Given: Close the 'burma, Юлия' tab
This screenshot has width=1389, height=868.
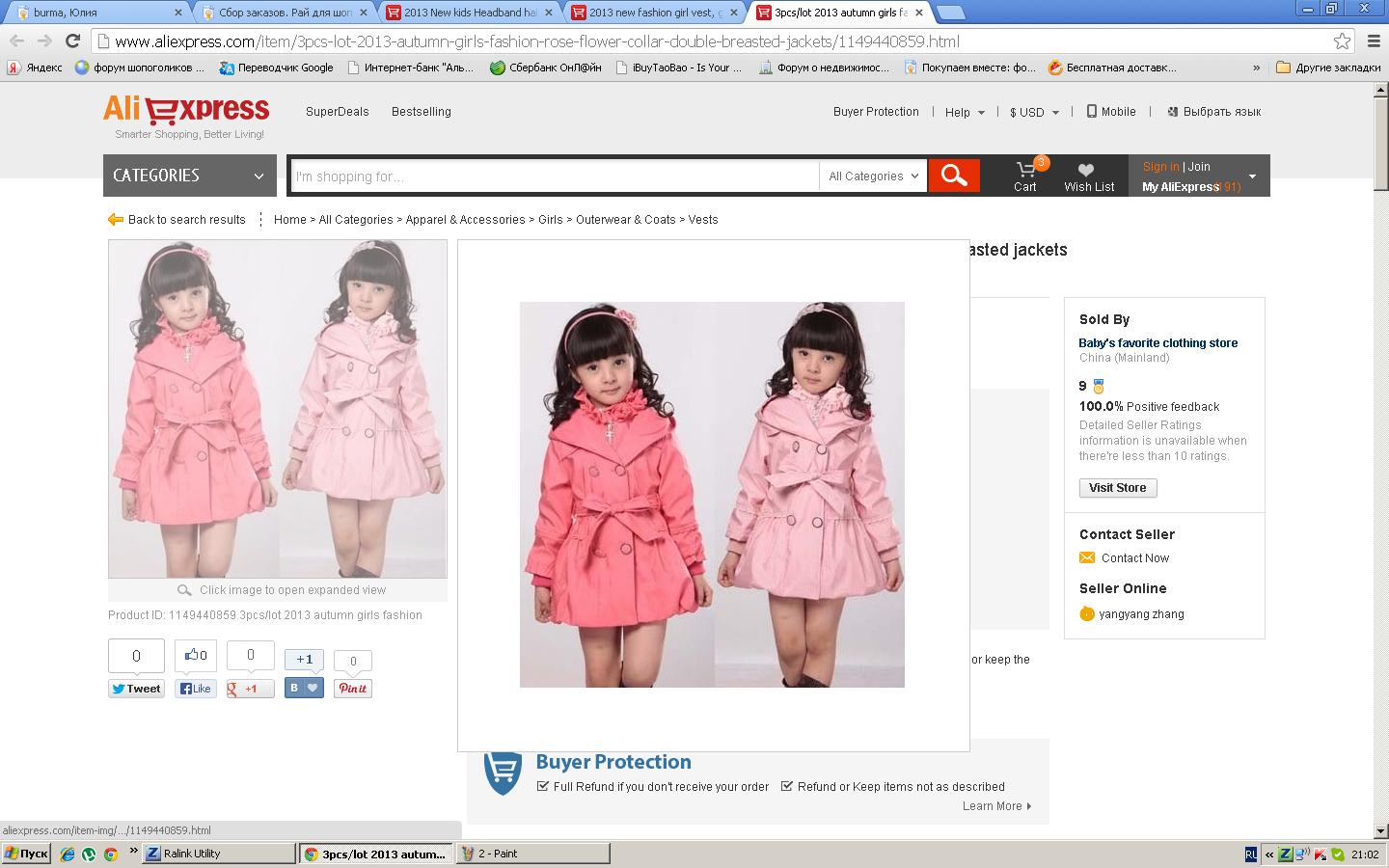Looking at the screenshot, I should pyautogui.click(x=178, y=13).
